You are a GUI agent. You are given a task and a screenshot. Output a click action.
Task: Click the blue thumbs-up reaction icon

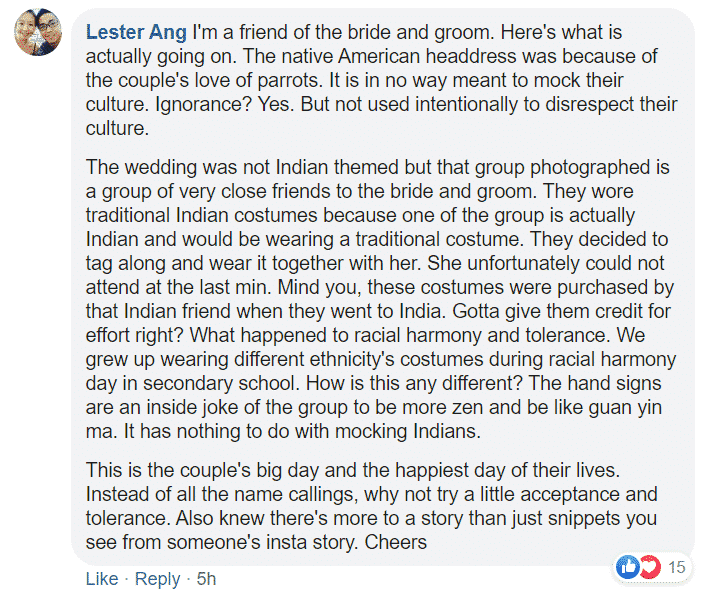click(x=627, y=567)
